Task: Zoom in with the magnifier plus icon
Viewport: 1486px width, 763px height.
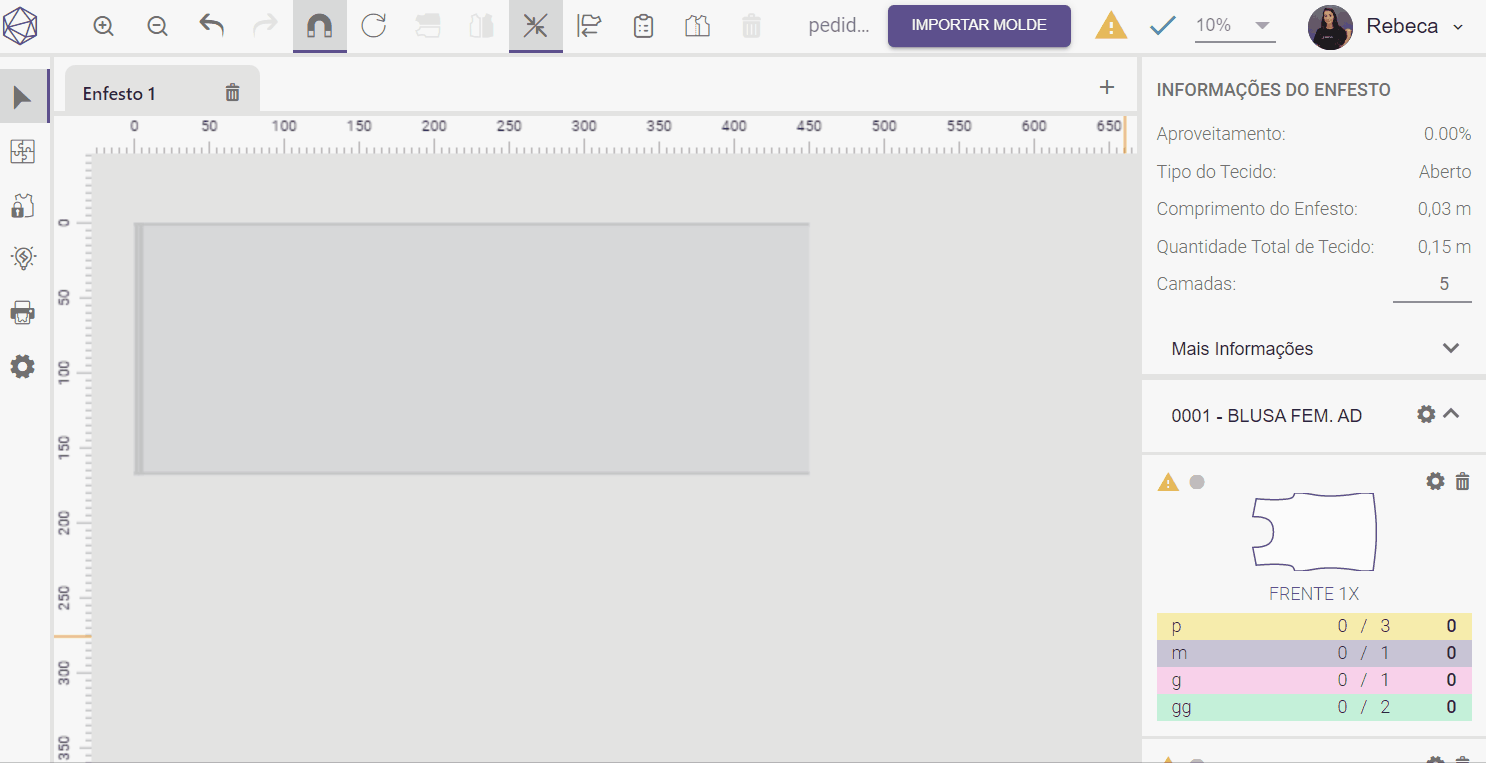Action: pos(104,26)
